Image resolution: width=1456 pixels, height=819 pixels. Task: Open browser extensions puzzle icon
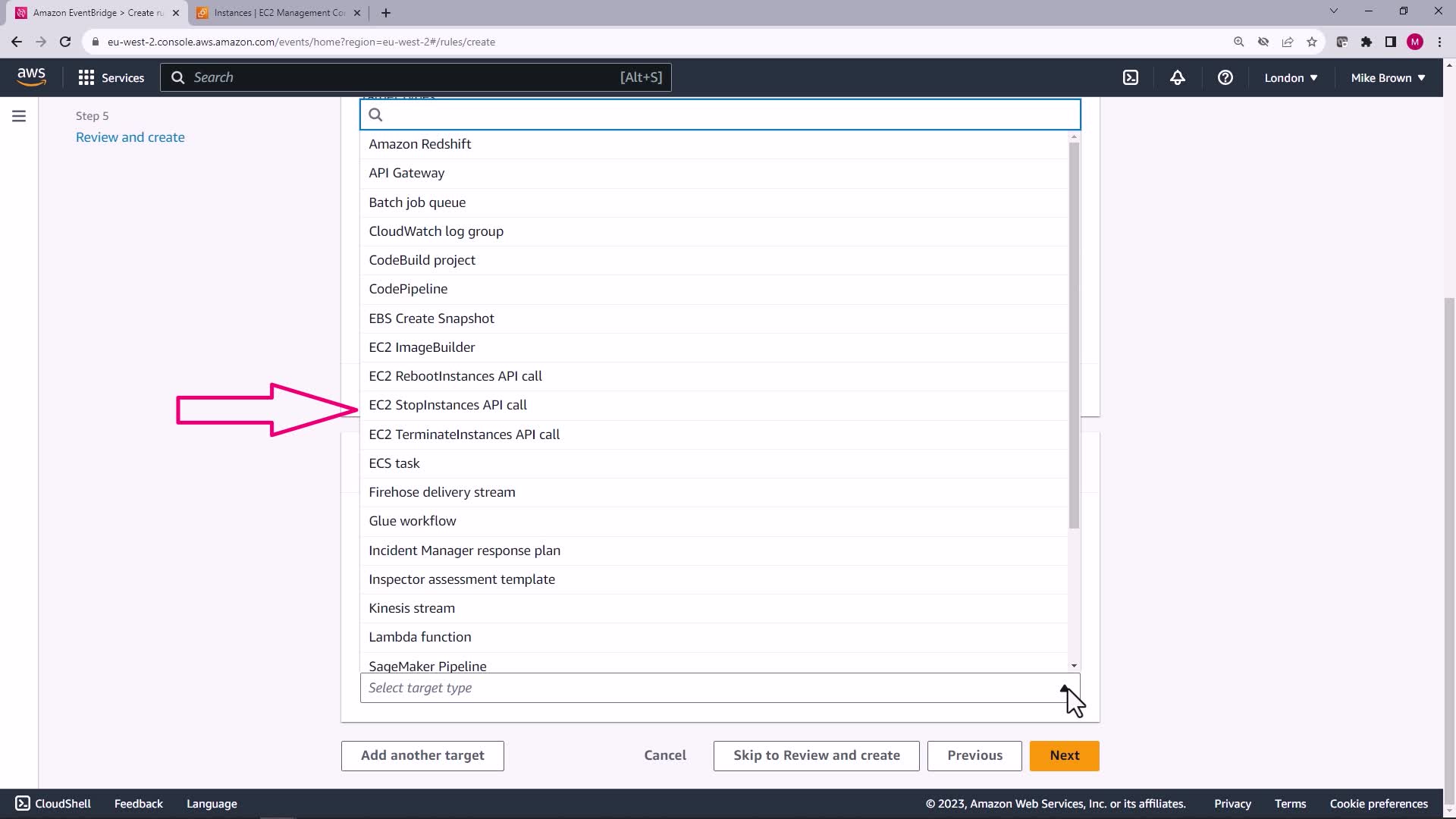pos(1367,42)
